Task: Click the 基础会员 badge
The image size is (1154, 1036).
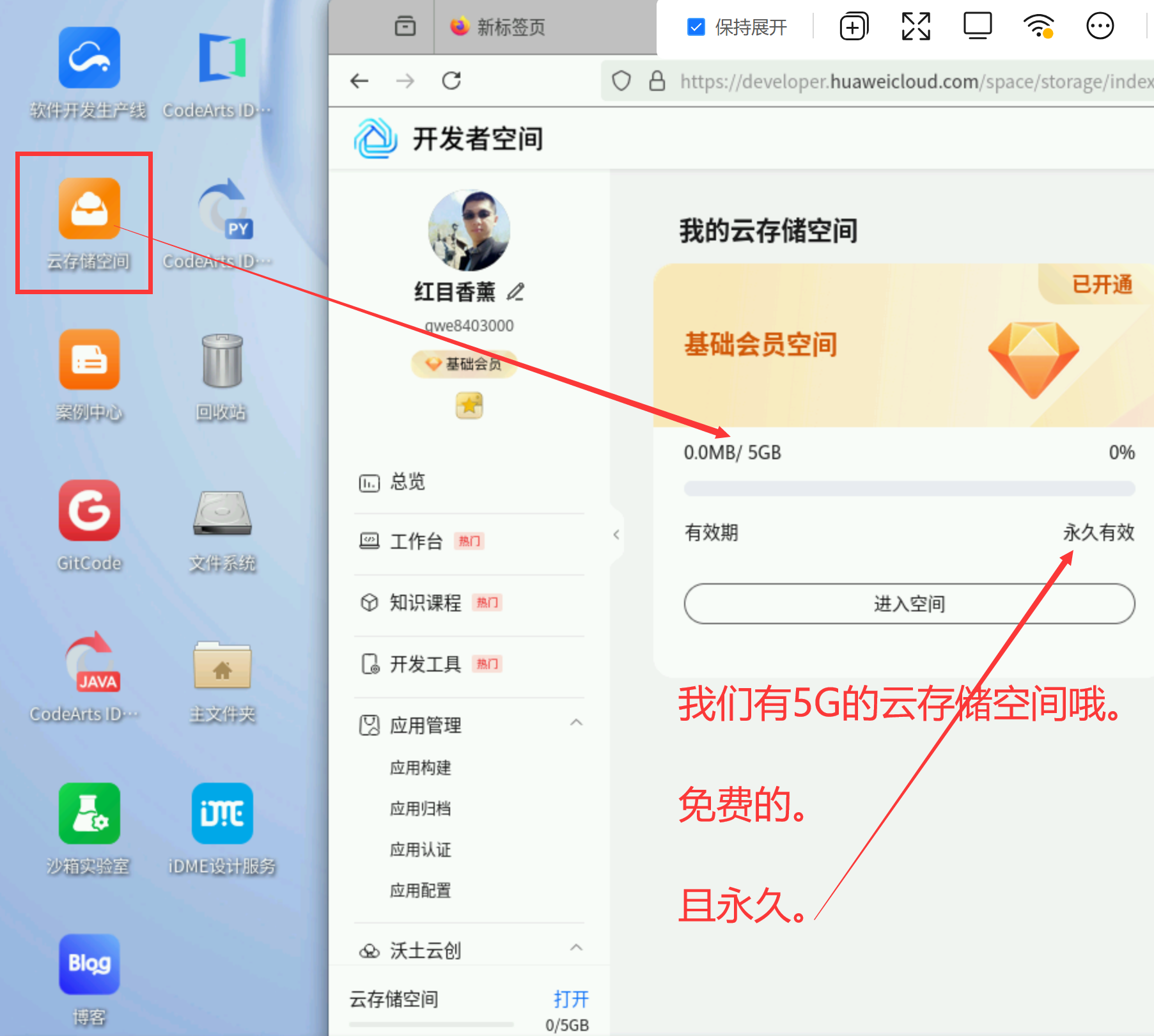Action: coord(464,363)
